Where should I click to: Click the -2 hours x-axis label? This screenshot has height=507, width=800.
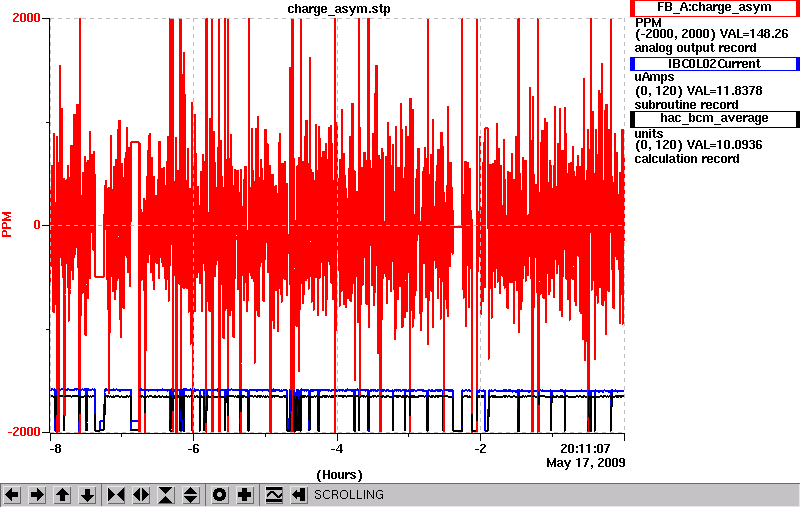click(480, 448)
